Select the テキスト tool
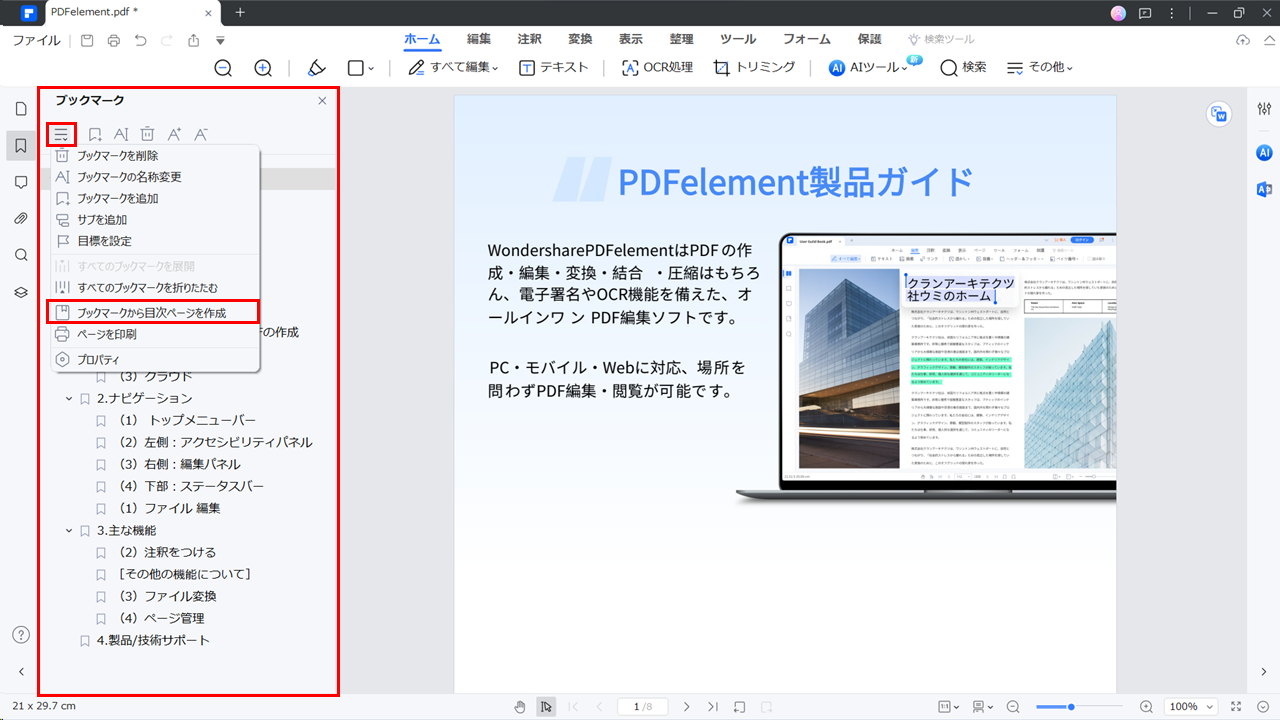This screenshot has height=720, width=1280. [553, 67]
